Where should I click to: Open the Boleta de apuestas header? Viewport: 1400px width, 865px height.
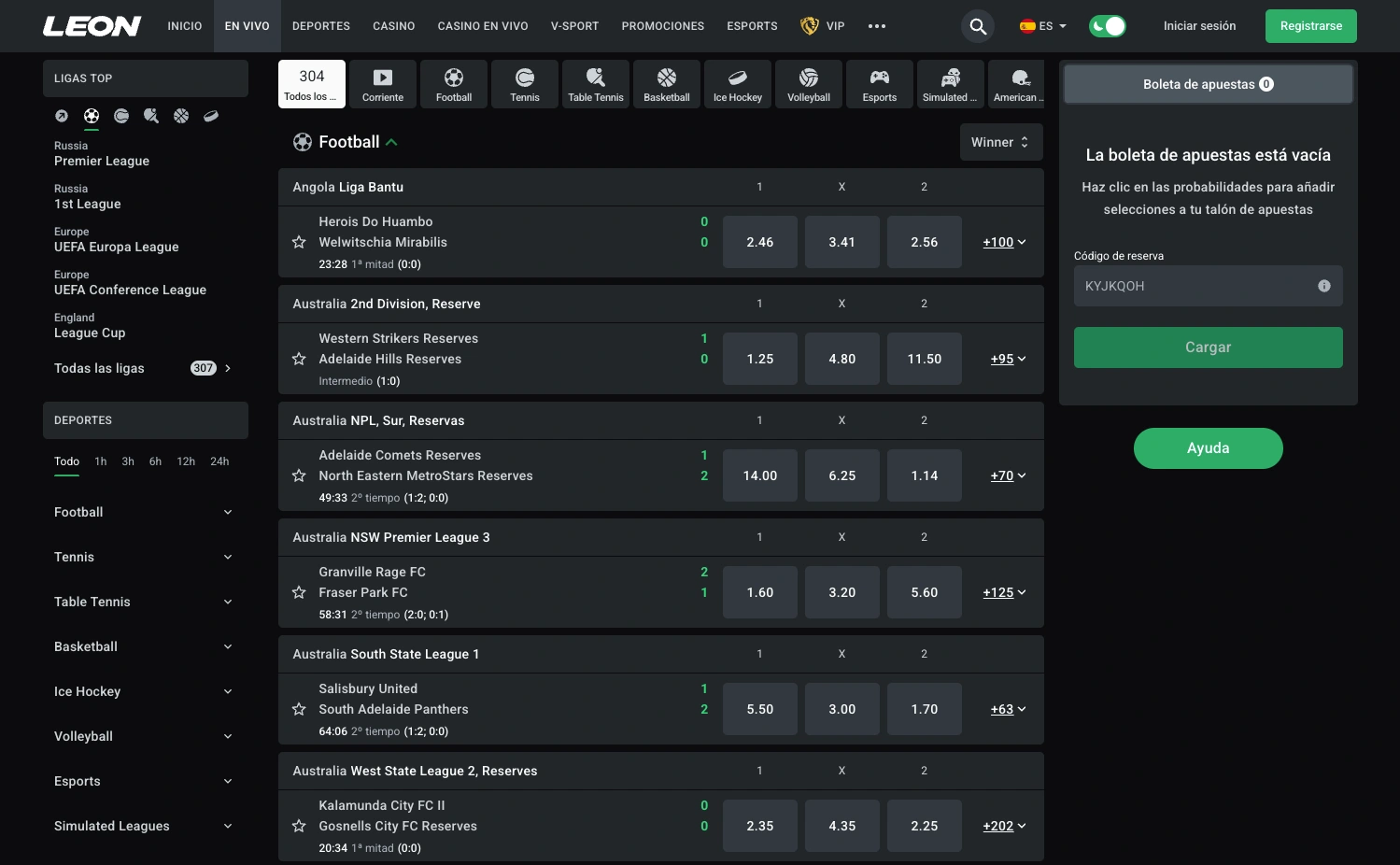pos(1209,84)
